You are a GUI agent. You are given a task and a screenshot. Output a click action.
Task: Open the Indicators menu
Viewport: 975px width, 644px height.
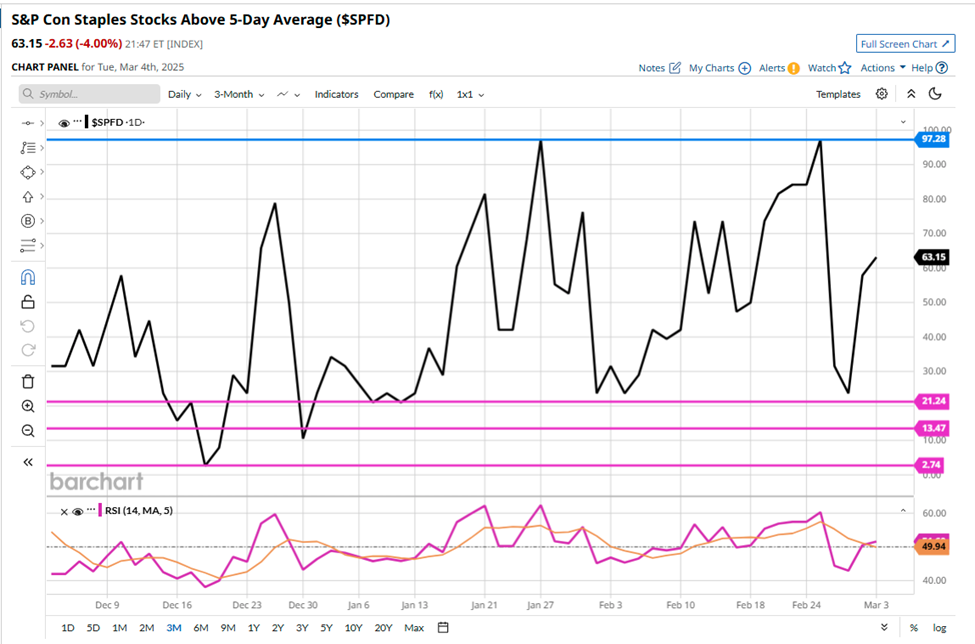tap(336, 94)
